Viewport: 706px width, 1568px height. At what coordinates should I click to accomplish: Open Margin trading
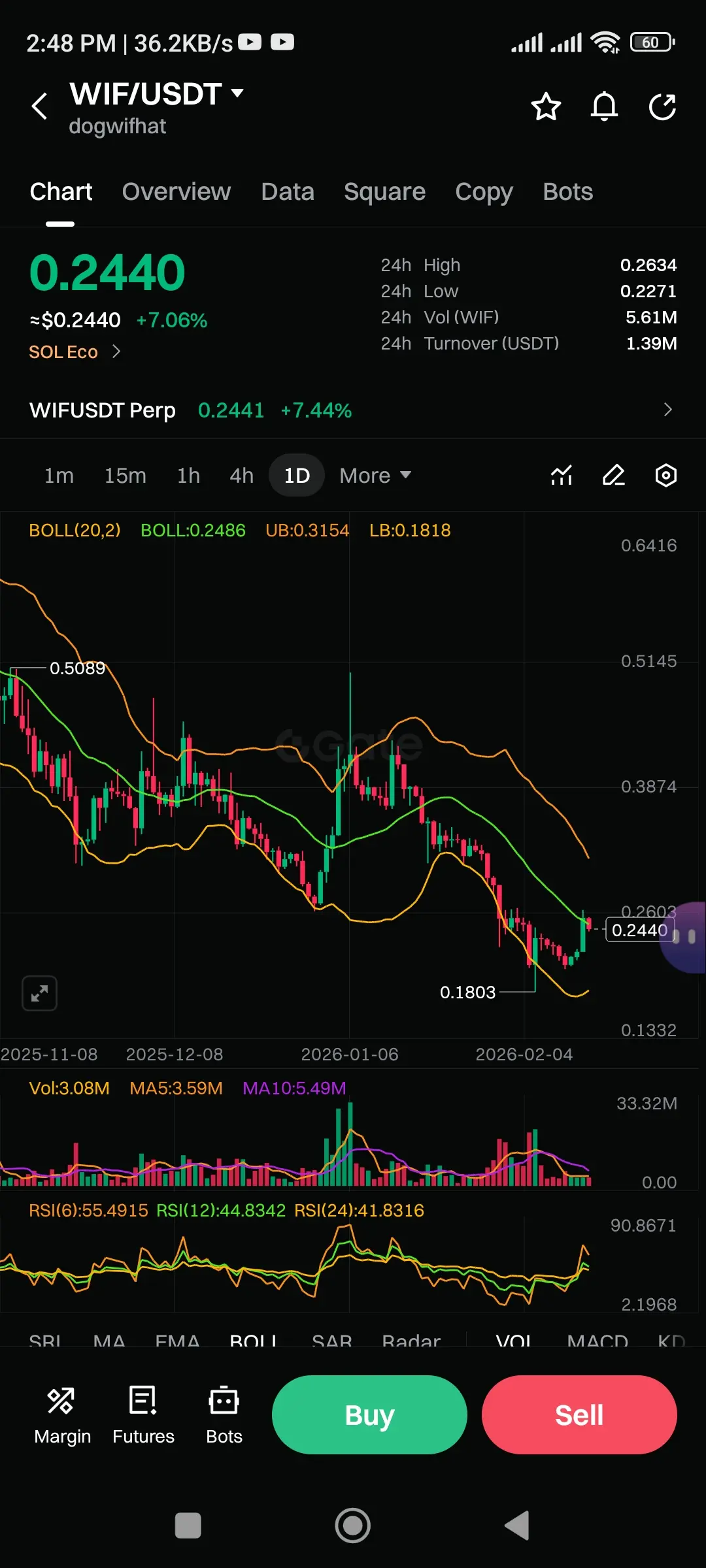pyautogui.click(x=62, y=1415)
